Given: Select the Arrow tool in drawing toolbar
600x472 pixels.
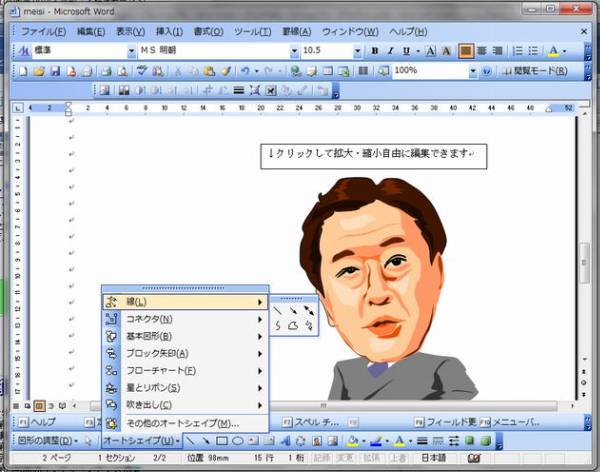Looking at the screenshot, I should pos(206,441).
